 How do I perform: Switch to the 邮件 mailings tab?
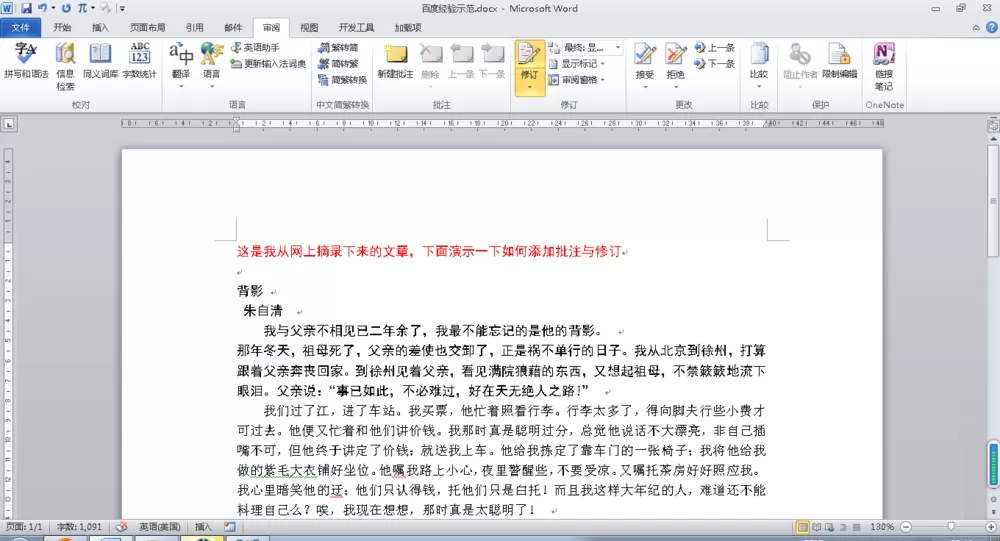click(233, 27)
